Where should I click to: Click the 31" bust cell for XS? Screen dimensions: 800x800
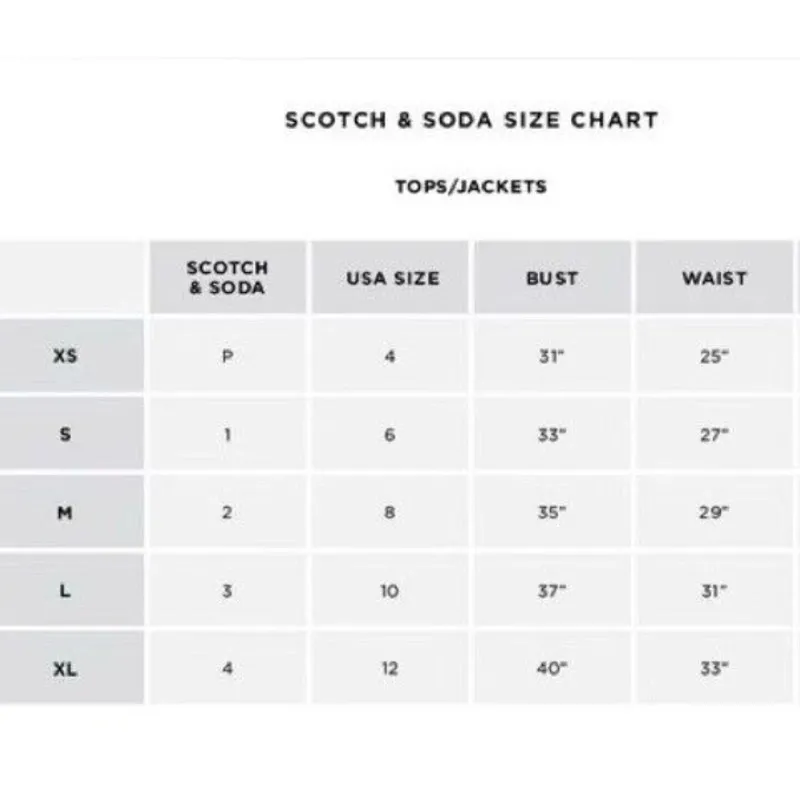click(552, 356)
